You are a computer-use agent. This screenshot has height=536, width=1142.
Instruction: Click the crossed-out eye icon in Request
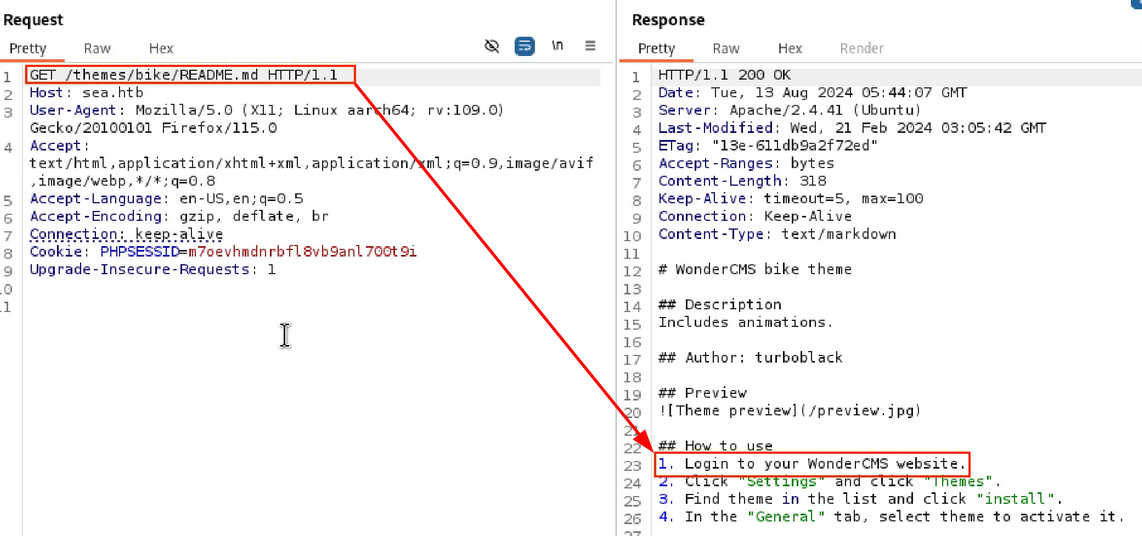[x=491, y=47]
